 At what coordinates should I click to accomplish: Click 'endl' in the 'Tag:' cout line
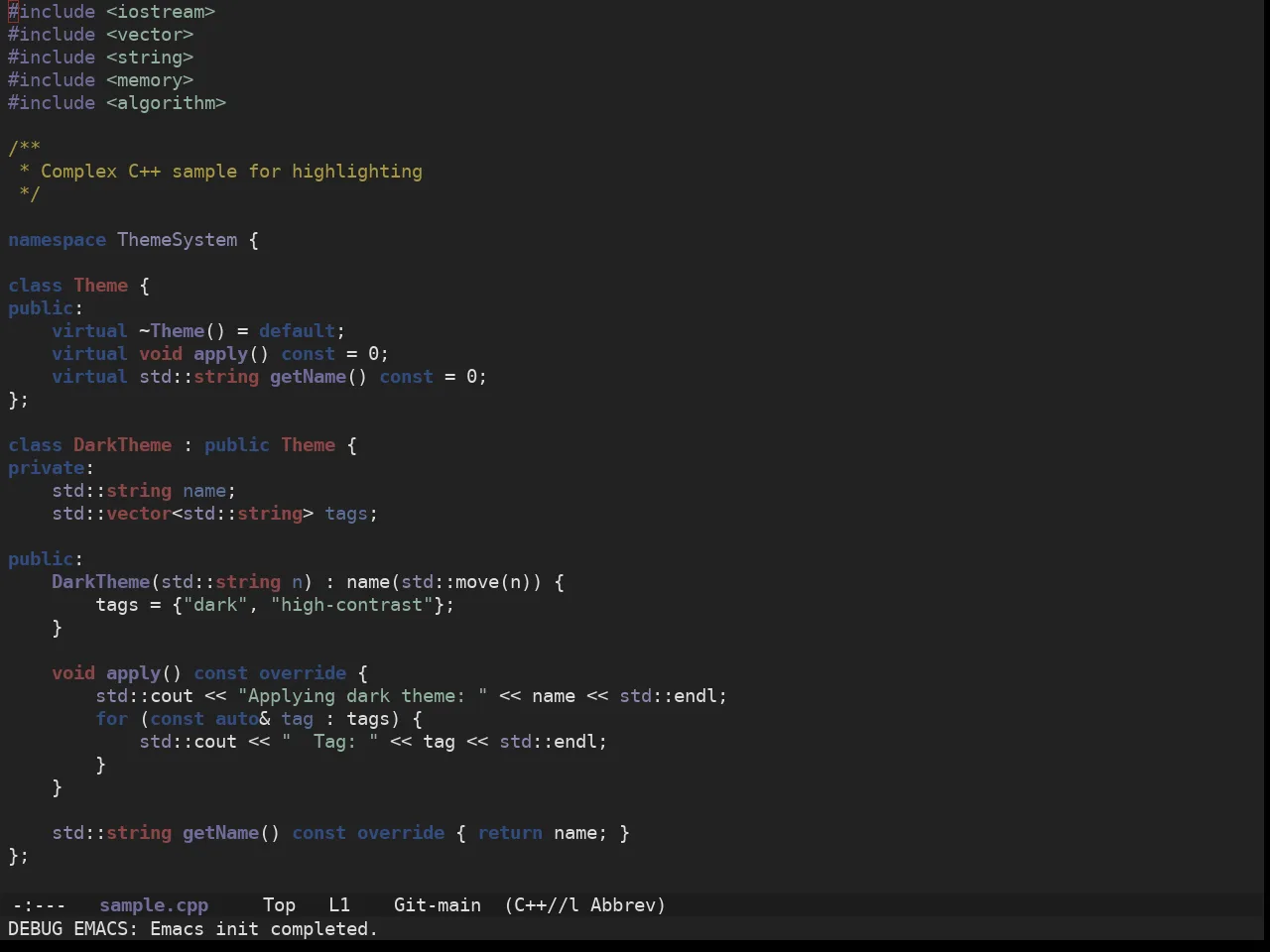[575, 742]
